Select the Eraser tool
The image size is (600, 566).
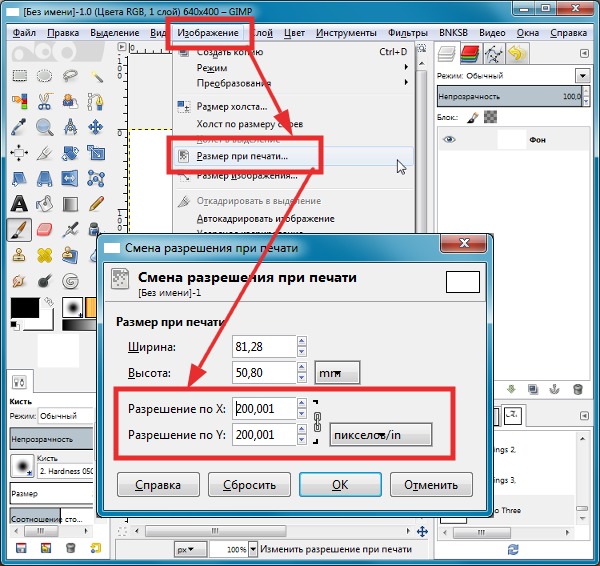click(x=44, y=230)
